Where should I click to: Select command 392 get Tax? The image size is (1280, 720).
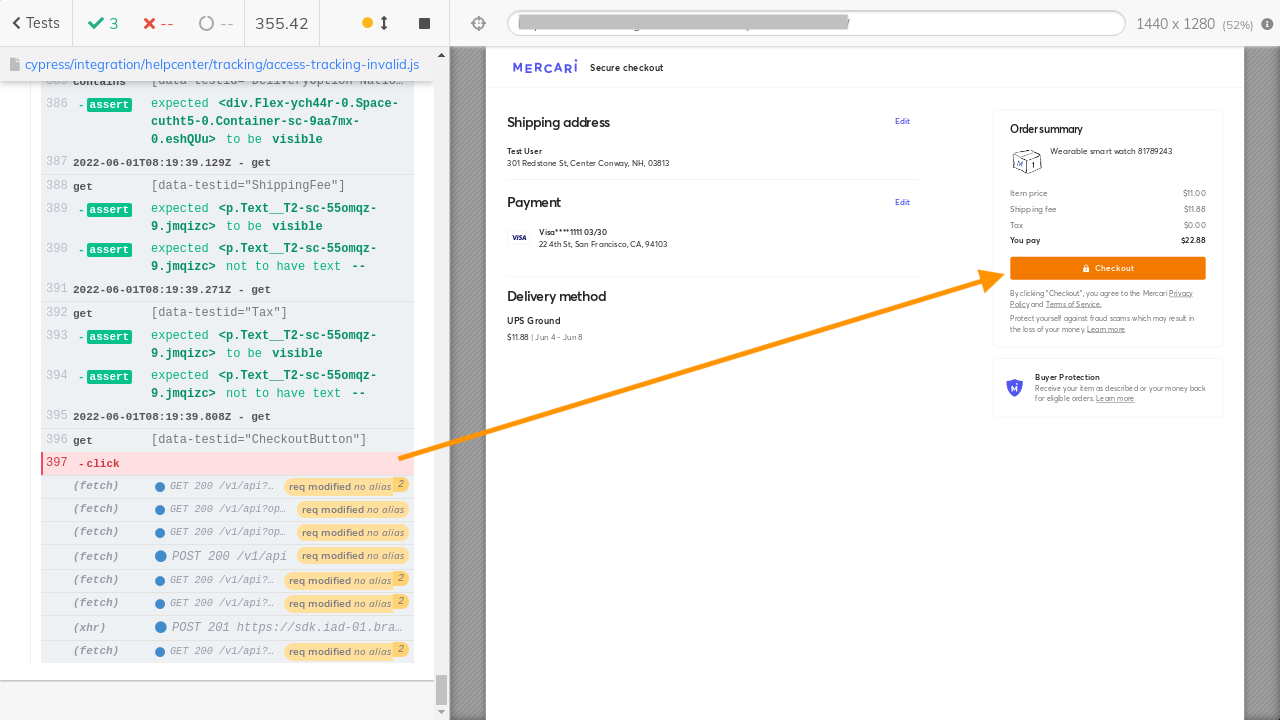pos(227,313)
